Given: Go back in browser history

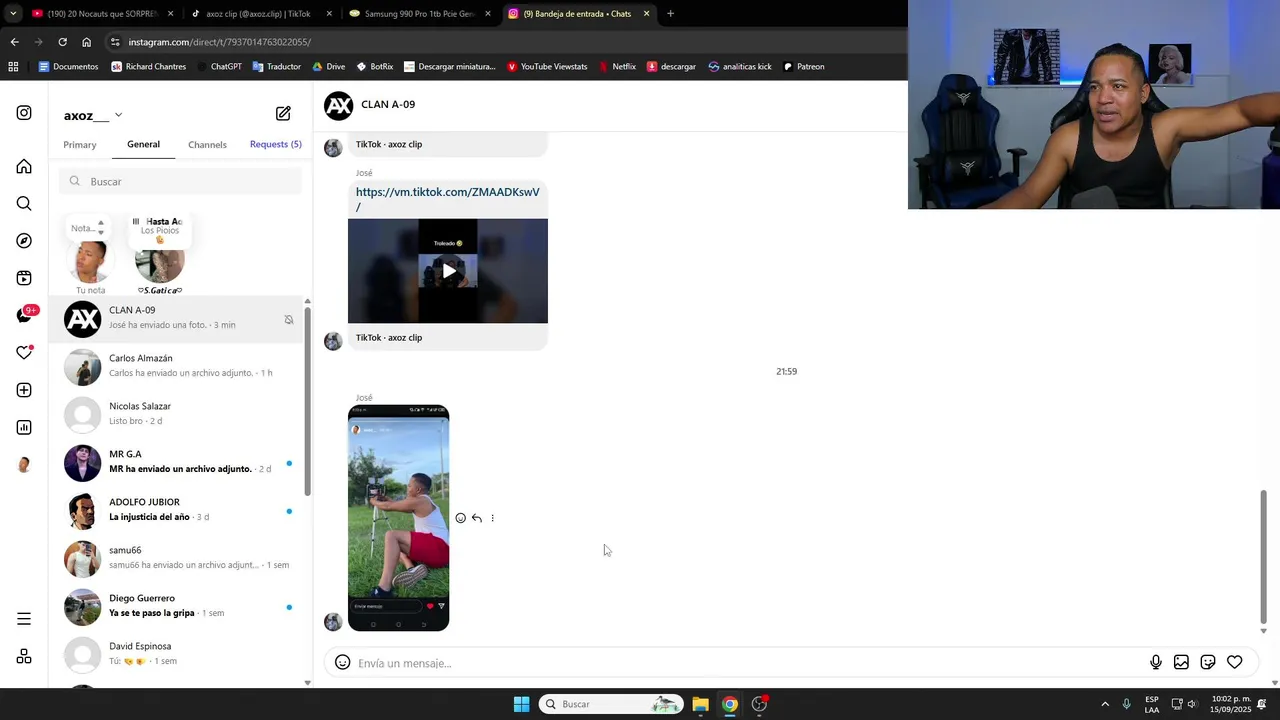Looking at the screenshot, I should (x=14, y=42).
